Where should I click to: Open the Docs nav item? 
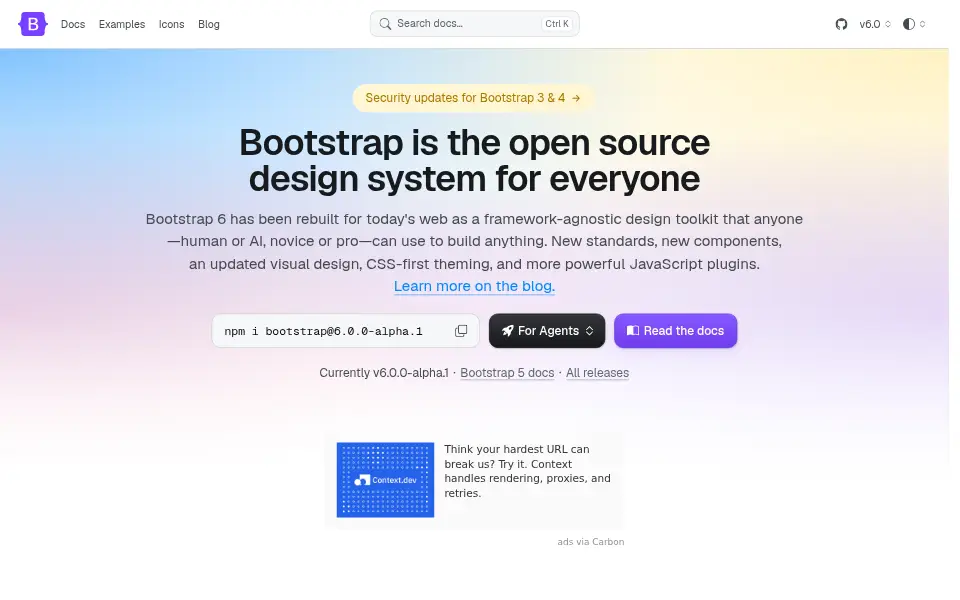click(73, 24)
